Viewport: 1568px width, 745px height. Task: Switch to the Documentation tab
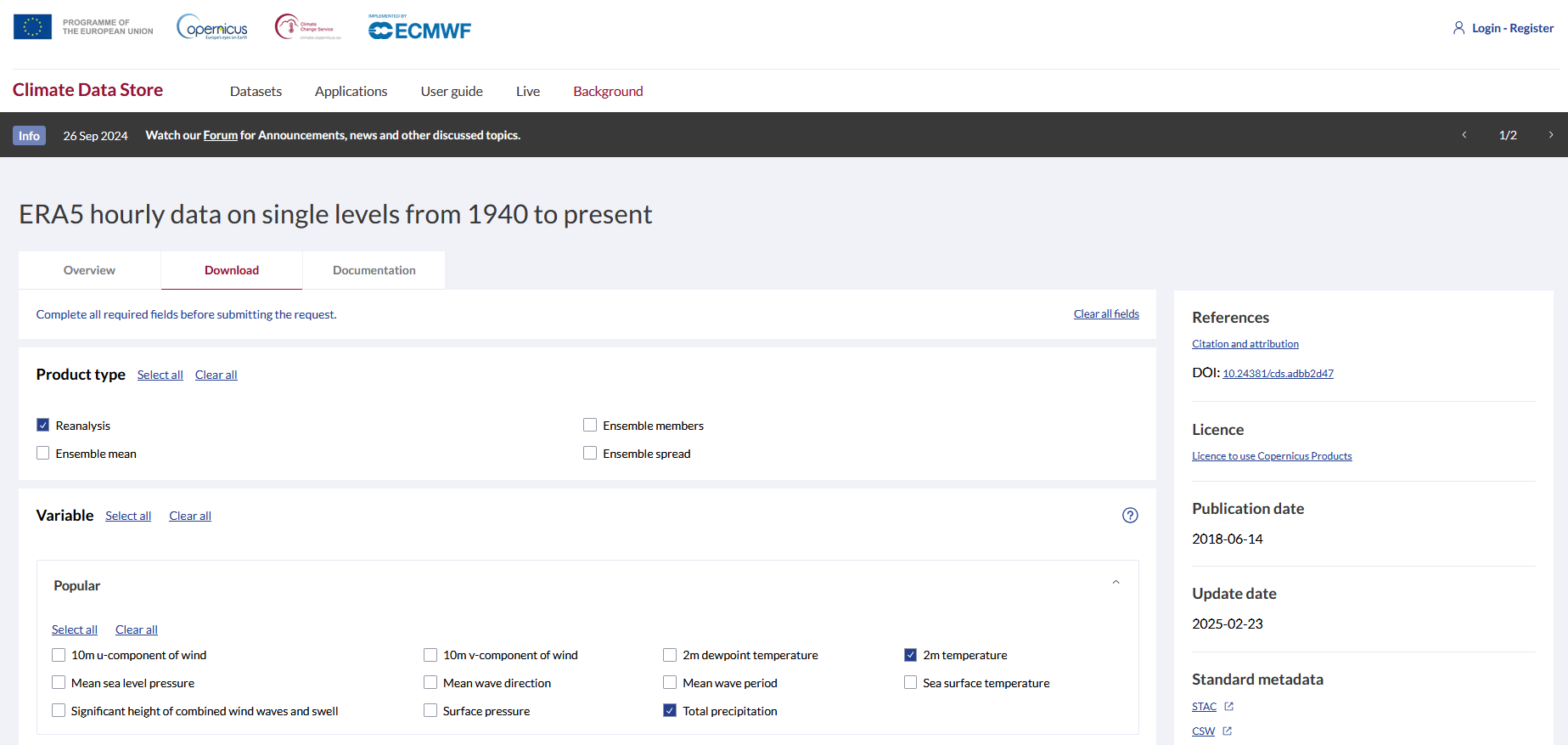coord(374,270)
